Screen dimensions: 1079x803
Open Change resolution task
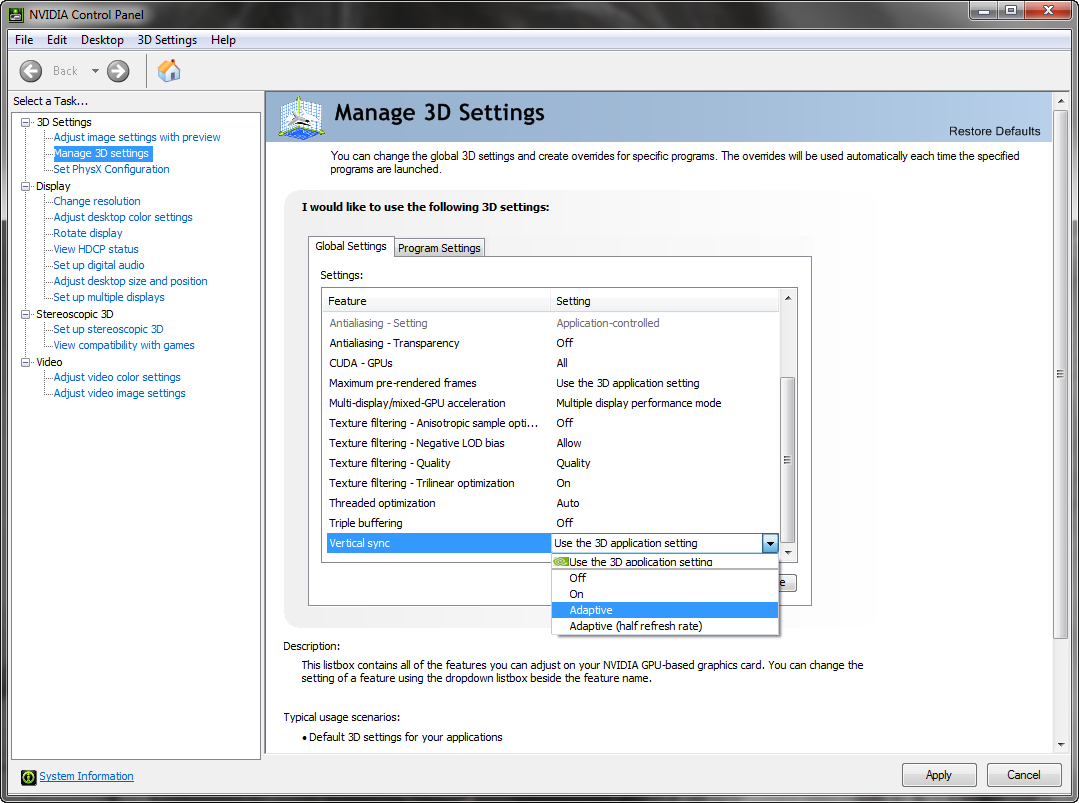click(x=96, y=201)
